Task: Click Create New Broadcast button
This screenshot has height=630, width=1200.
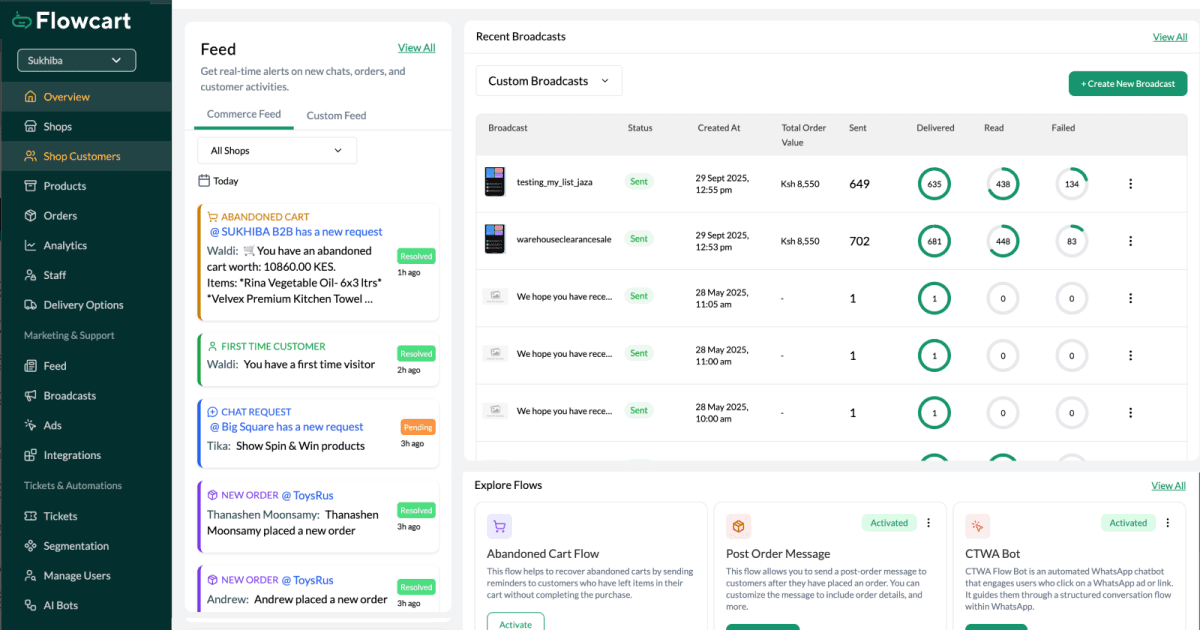Action: (x=1127, y=84)
